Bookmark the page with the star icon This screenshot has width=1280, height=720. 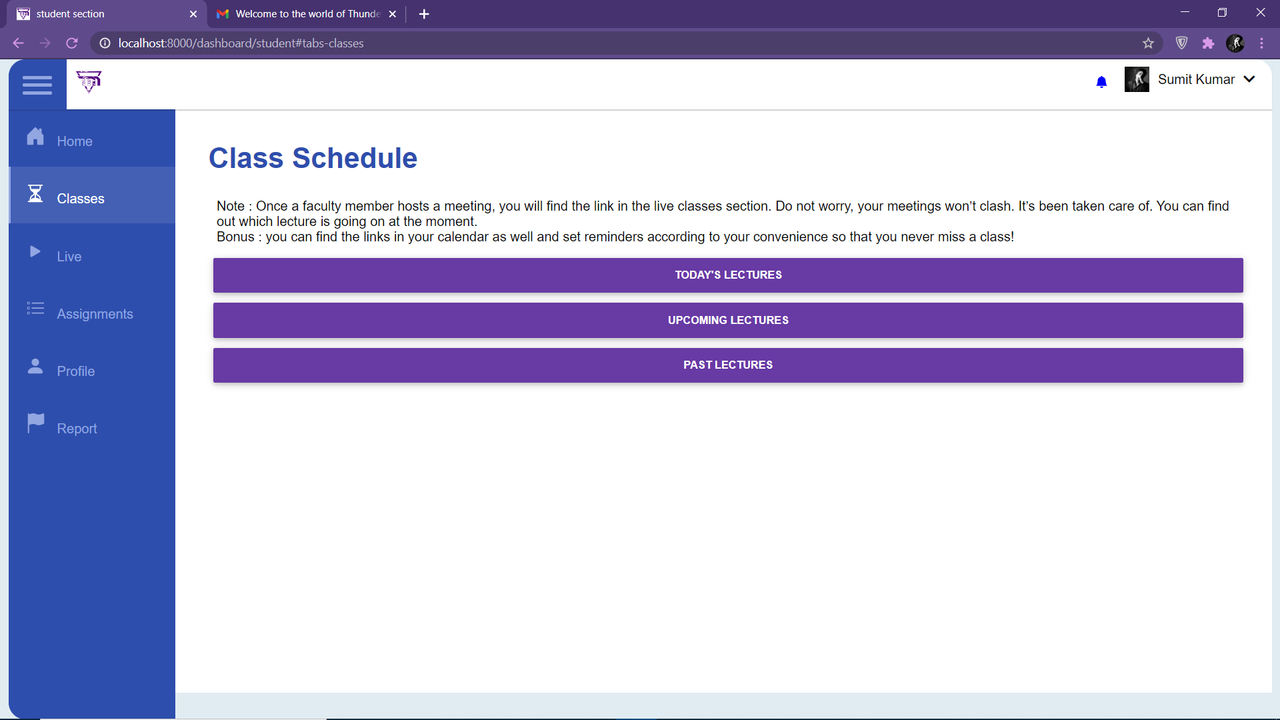pos(1147,43)
